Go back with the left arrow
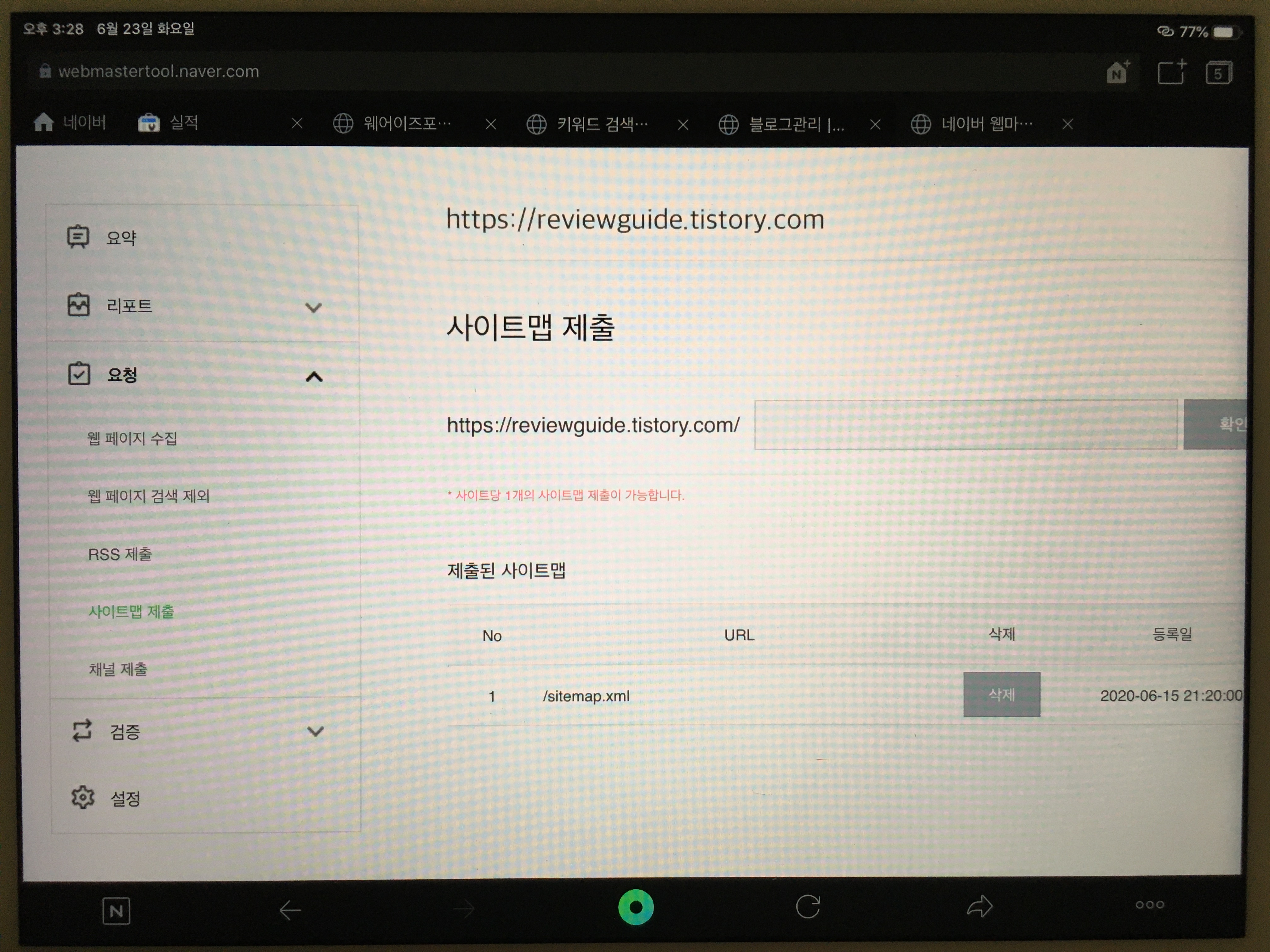The image size is (1270, 952). pyautogui.click(x=290, y=909)
